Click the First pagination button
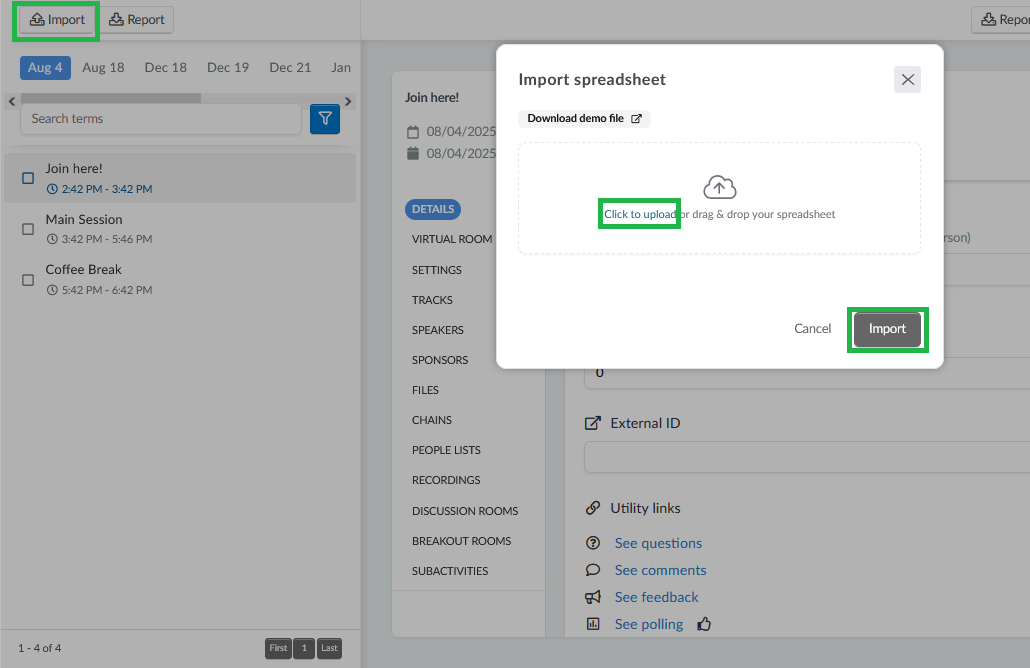This screenshot has height=668, width=1030. 279,648
